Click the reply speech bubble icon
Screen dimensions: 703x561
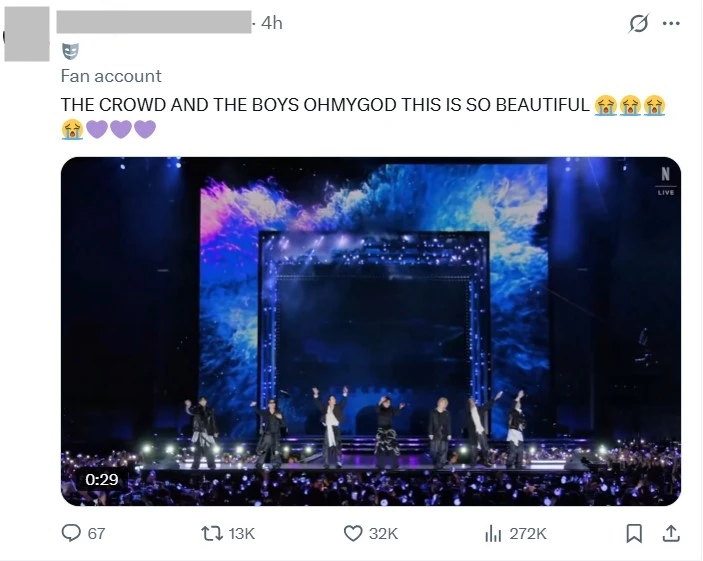pos(71,534)
